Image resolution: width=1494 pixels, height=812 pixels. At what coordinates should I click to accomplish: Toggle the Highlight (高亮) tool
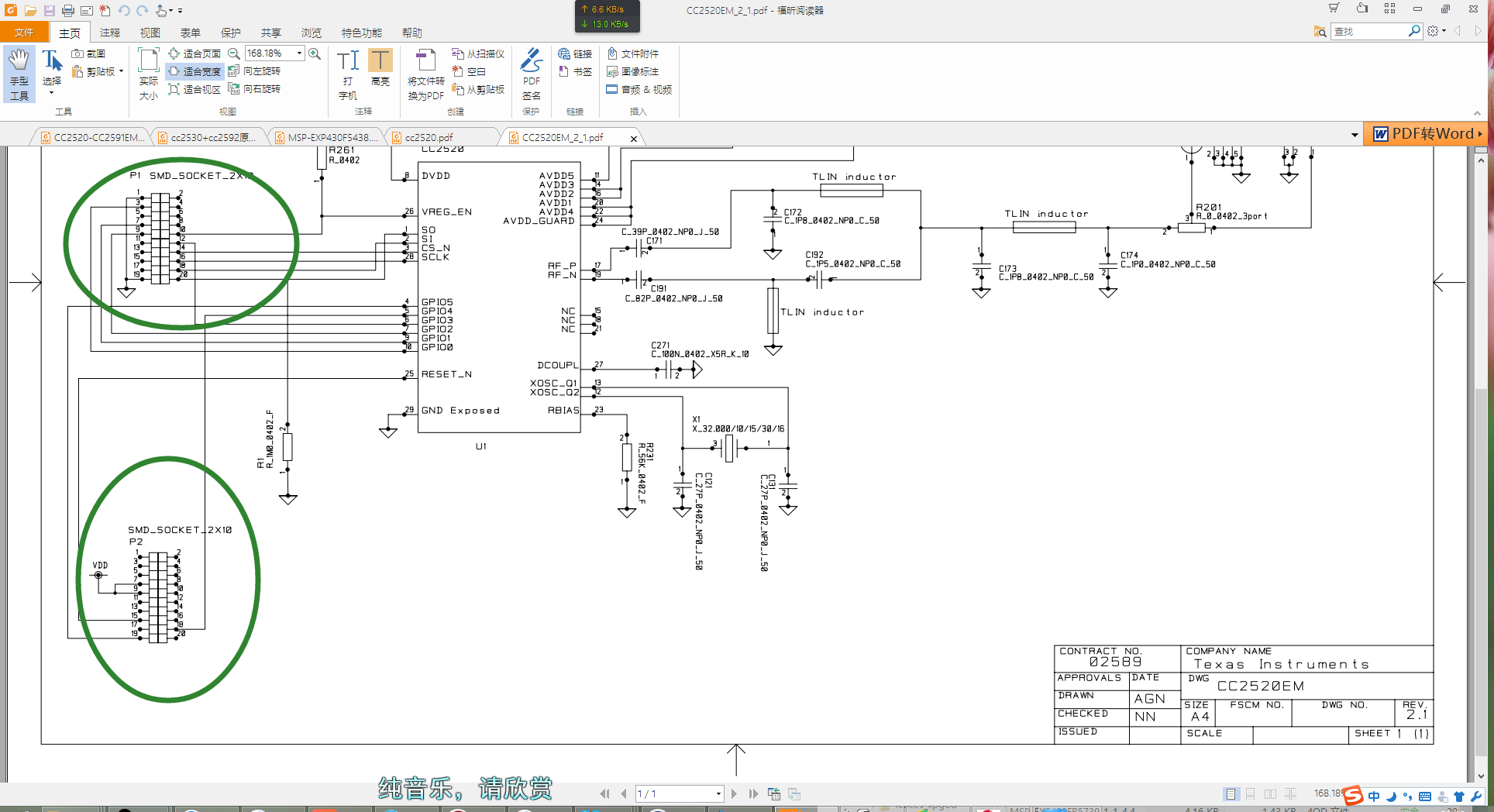click(x=380, y=68)
